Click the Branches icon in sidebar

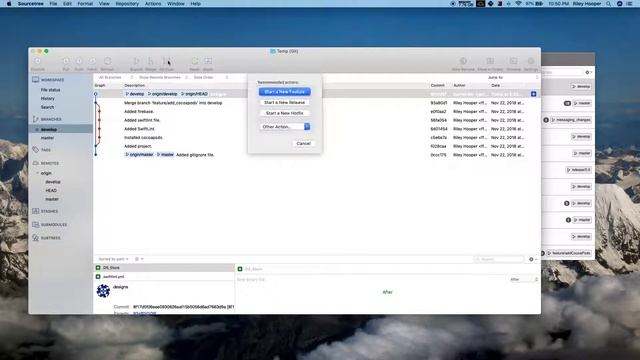click(36, 119)
